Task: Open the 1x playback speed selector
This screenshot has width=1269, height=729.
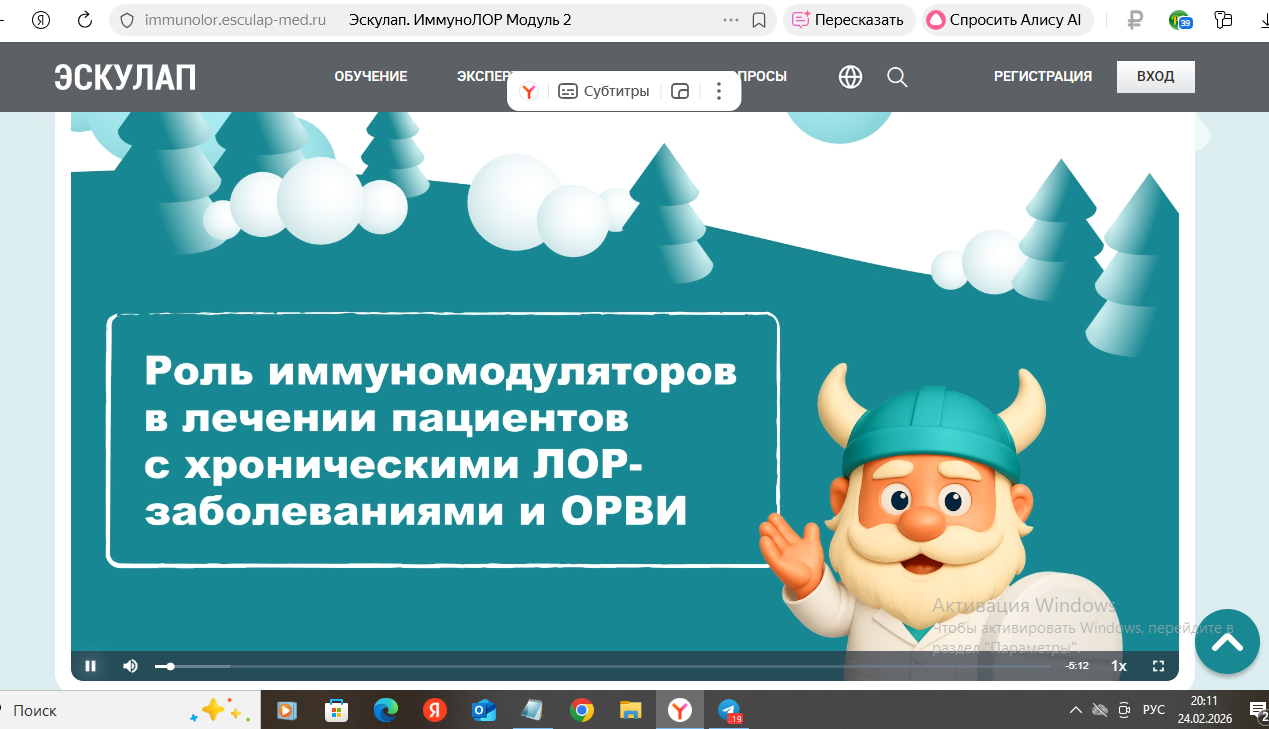Action: pyautogui.click(x=1119, y=666)
